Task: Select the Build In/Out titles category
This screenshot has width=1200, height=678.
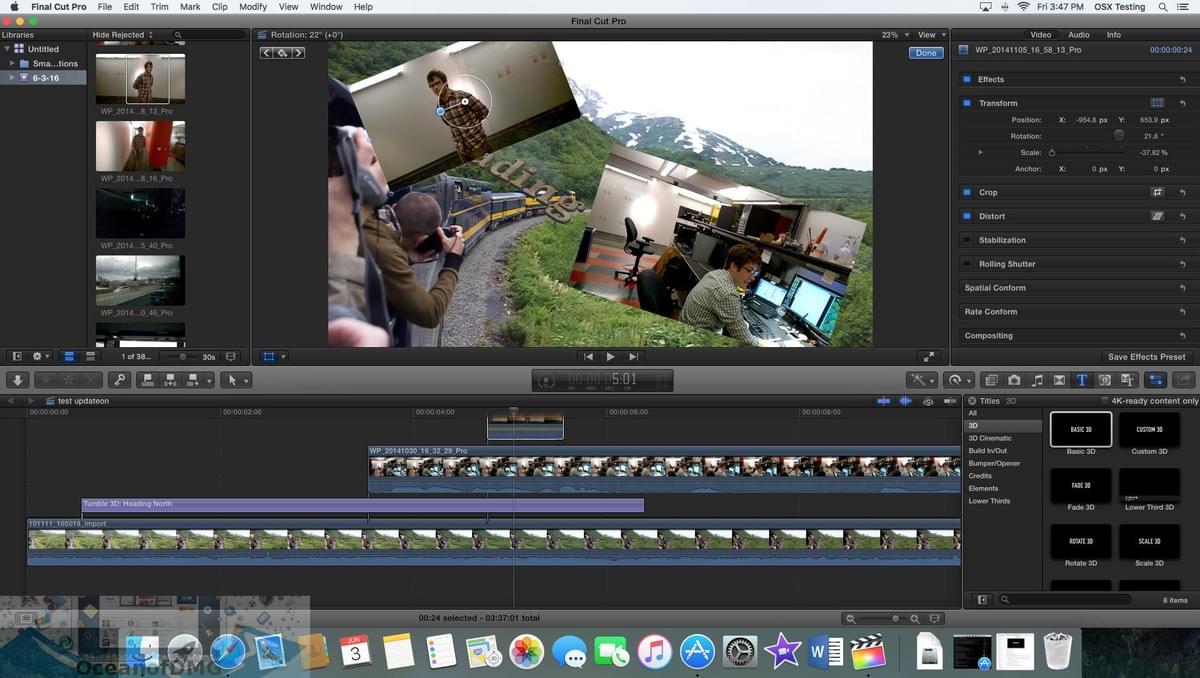Action: point(988,451)
